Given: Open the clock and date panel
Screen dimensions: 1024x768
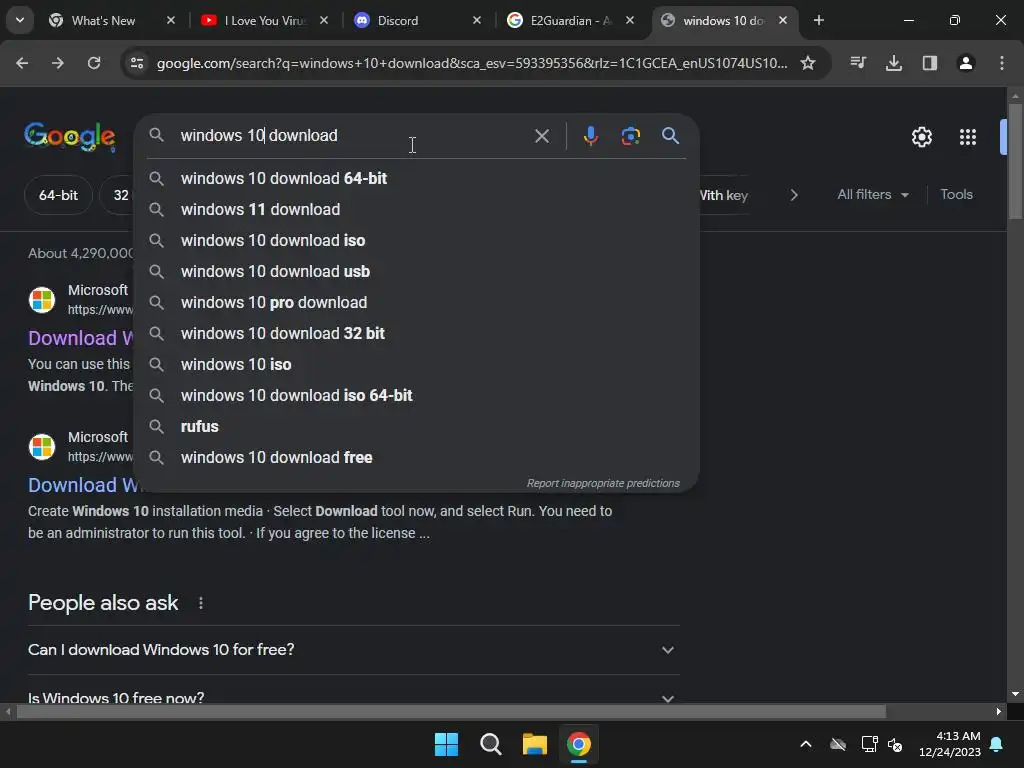Looking at the screenshot, I should point(950,744).
